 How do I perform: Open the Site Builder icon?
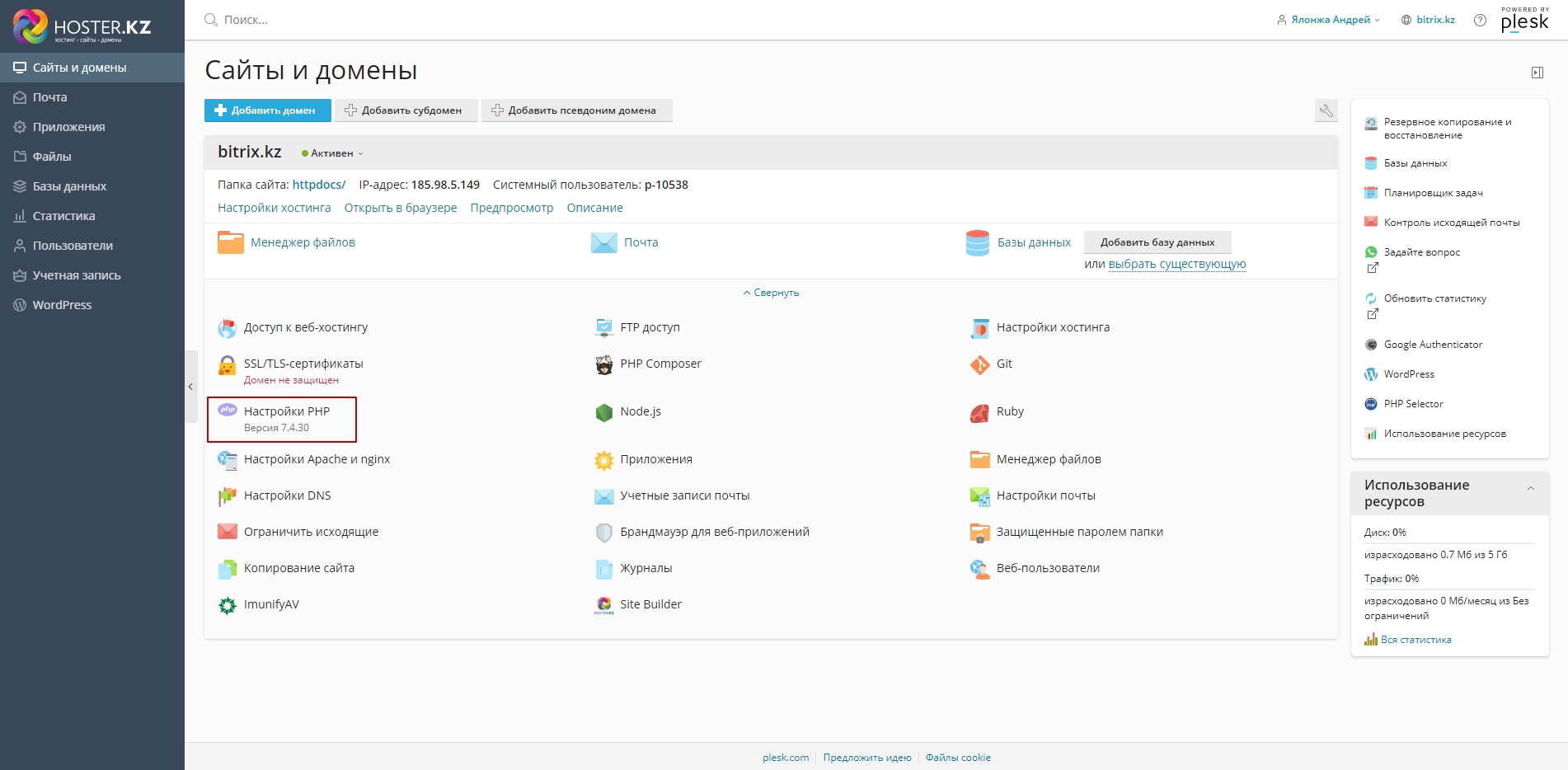(604, 605)
